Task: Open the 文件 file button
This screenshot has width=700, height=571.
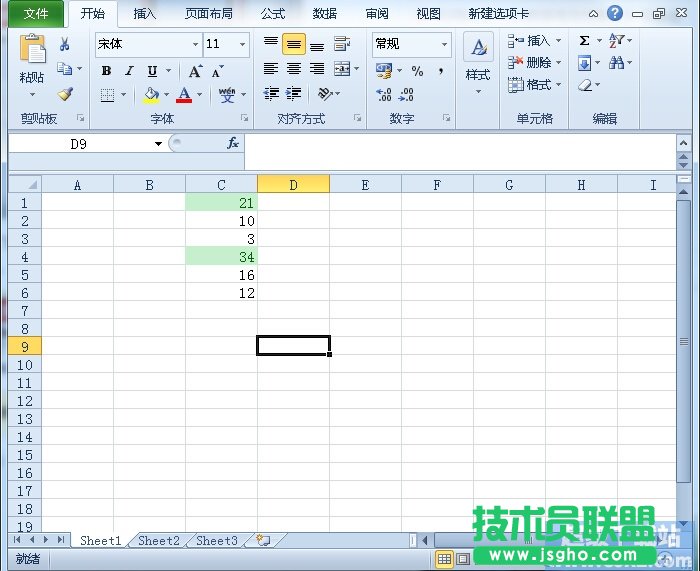Action: 36,14
